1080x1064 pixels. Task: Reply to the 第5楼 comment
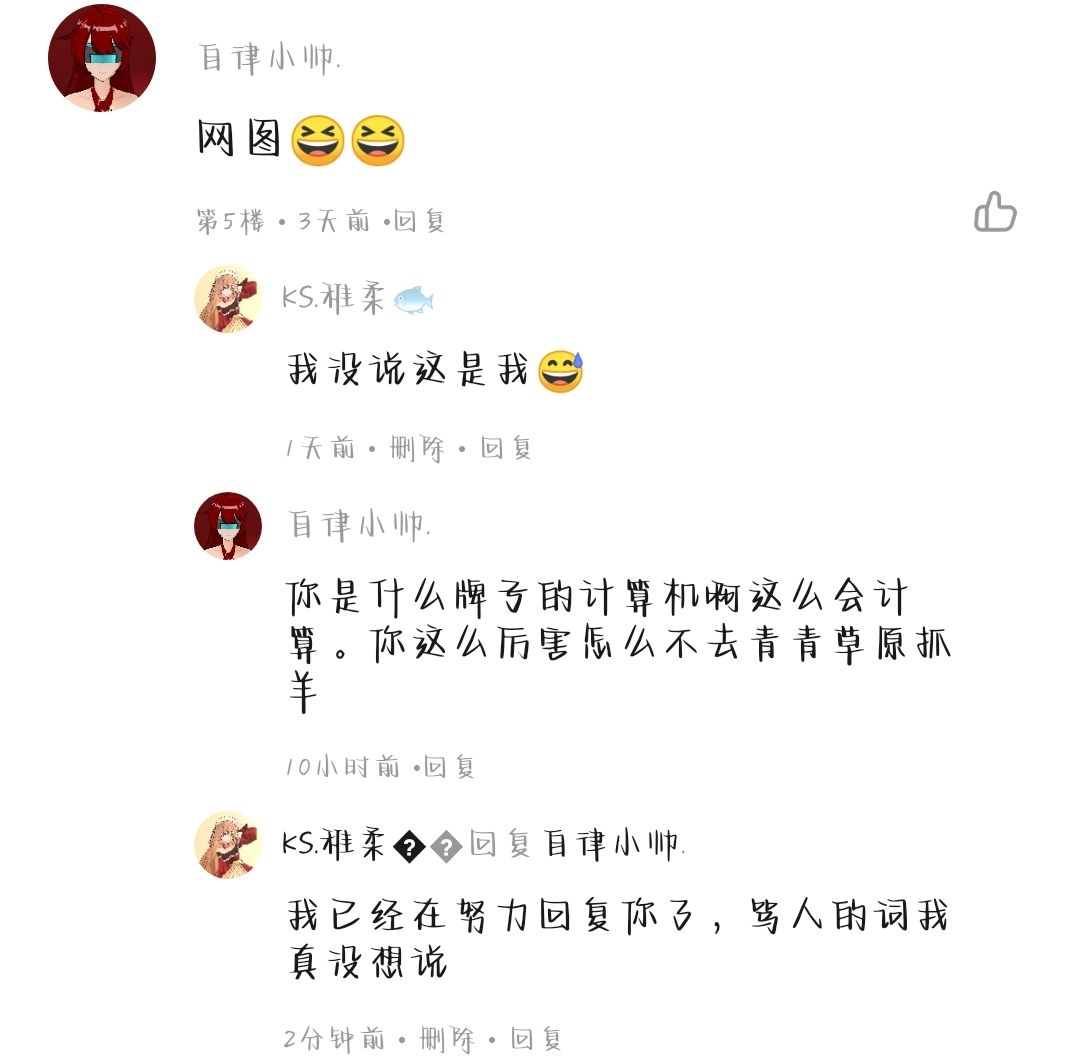(419, 221)
